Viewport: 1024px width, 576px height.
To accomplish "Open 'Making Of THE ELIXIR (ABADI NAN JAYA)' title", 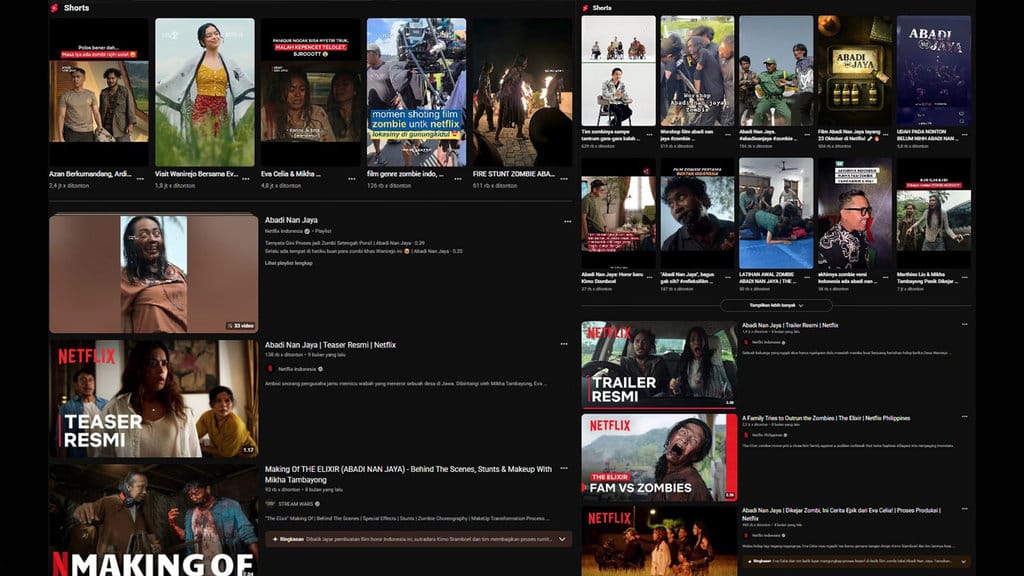I will tap(408, 474).
